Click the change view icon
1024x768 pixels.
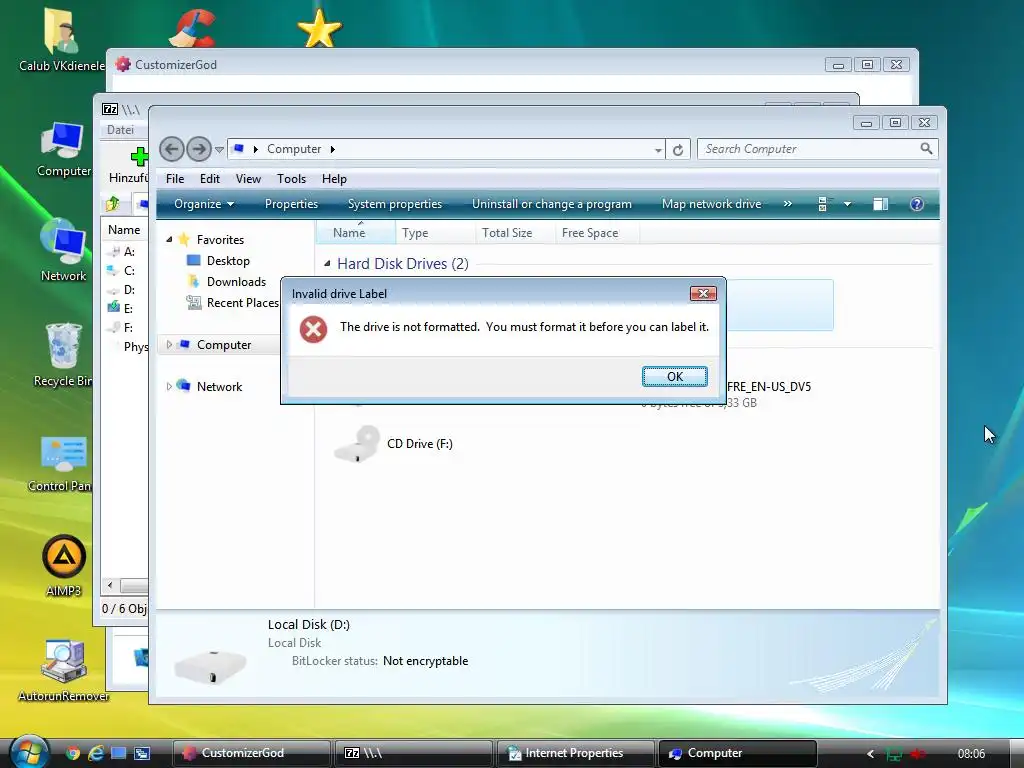823,204
